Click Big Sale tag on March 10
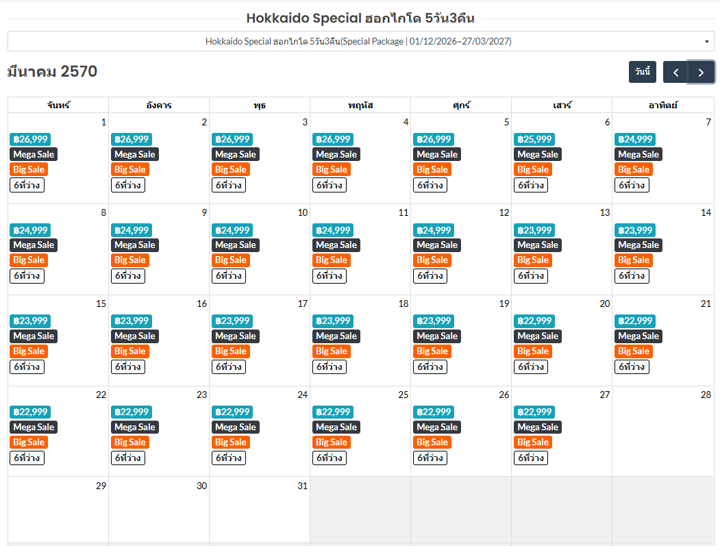 231,260
